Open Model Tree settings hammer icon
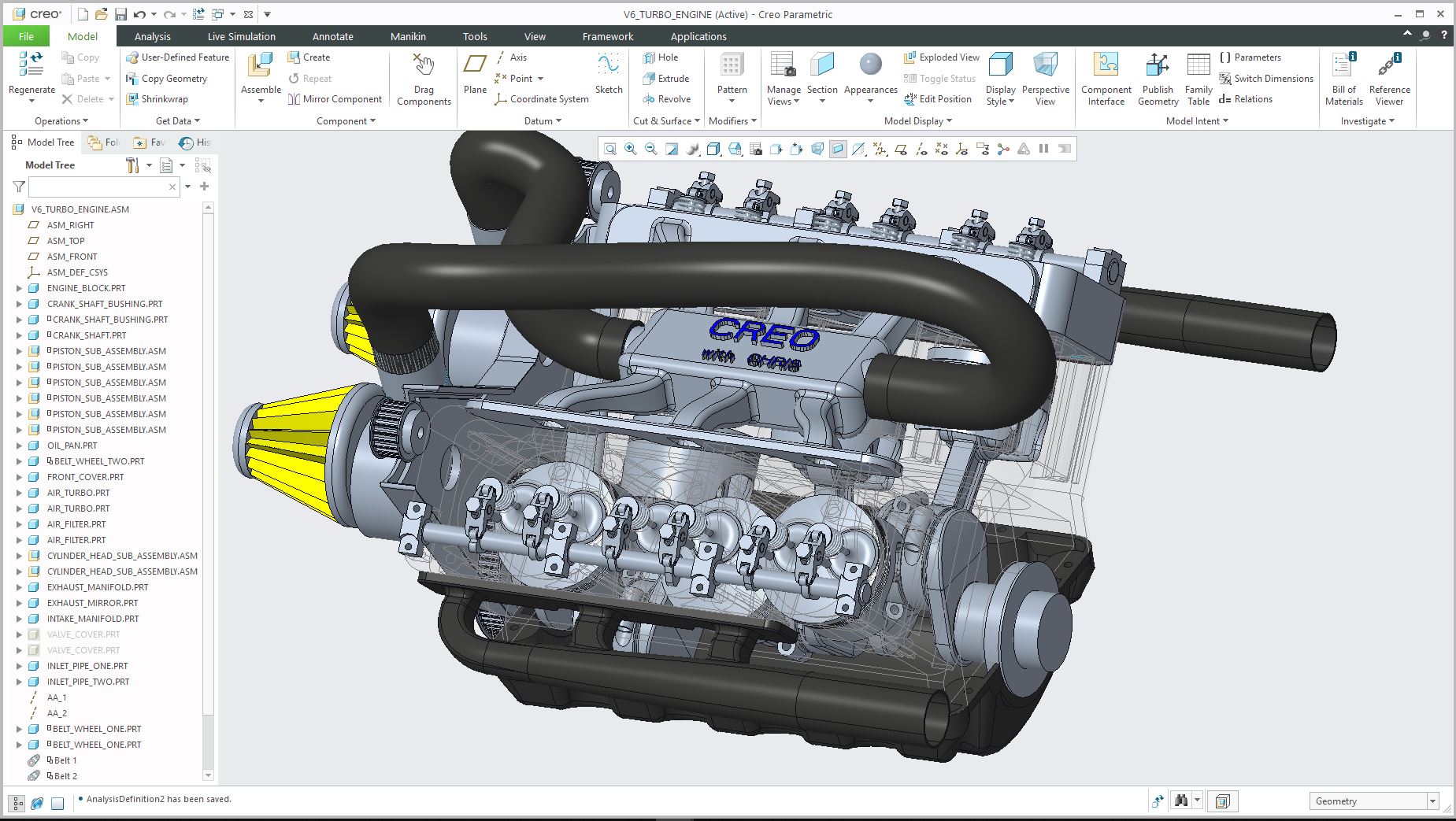 pyautogui.click(x=132, y=165)
